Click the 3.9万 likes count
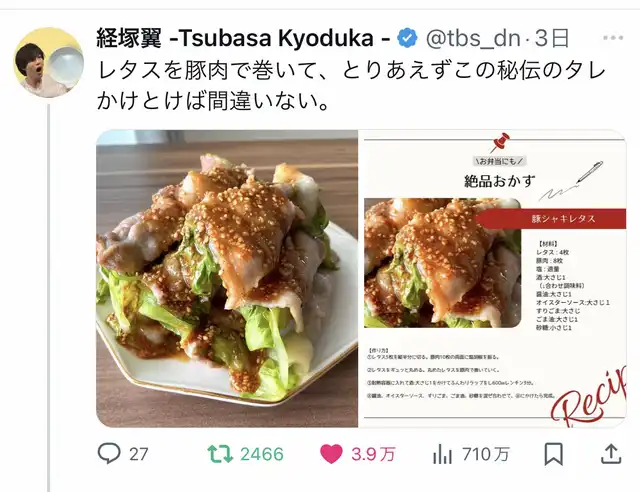The height and width of the screenshot is (492, 640). tap(373, 454)
